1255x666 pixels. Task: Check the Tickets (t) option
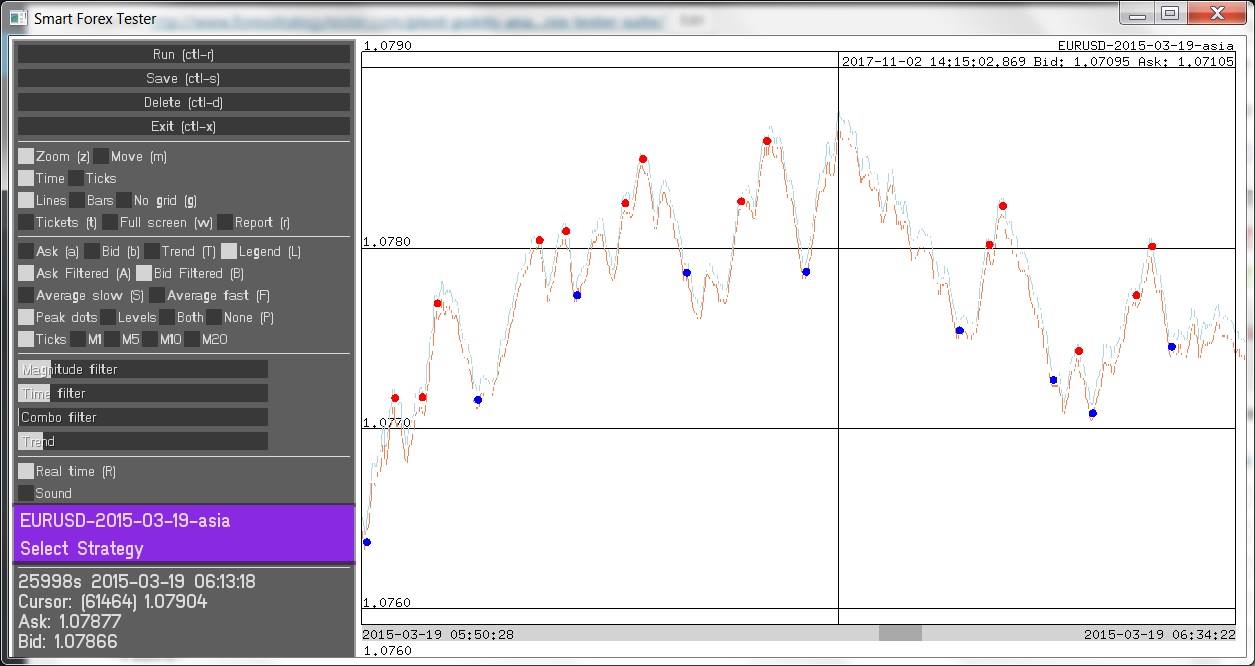click(26, 222)
